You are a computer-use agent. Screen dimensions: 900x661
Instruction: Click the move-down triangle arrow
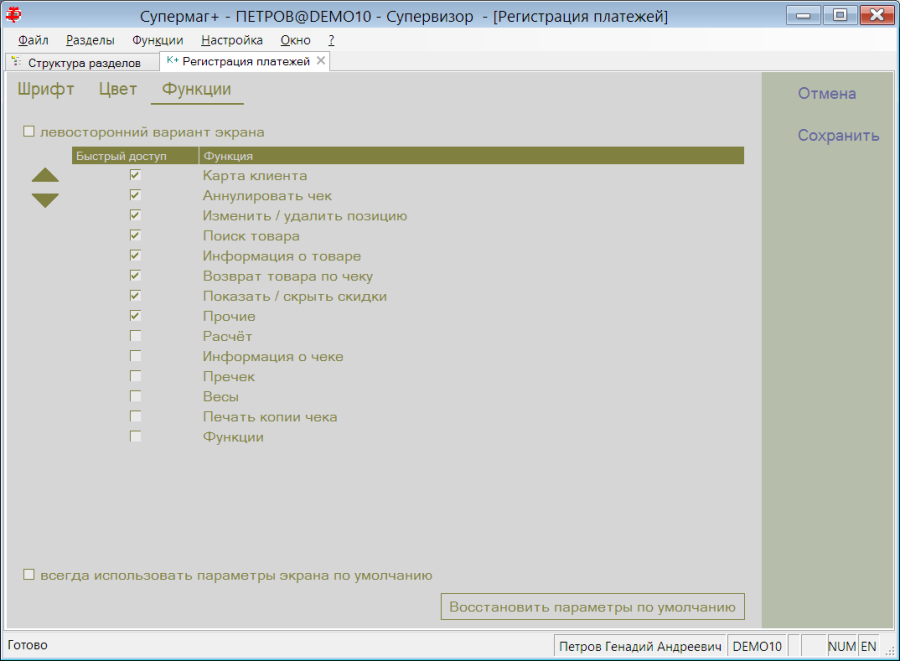tap(45, 200)
